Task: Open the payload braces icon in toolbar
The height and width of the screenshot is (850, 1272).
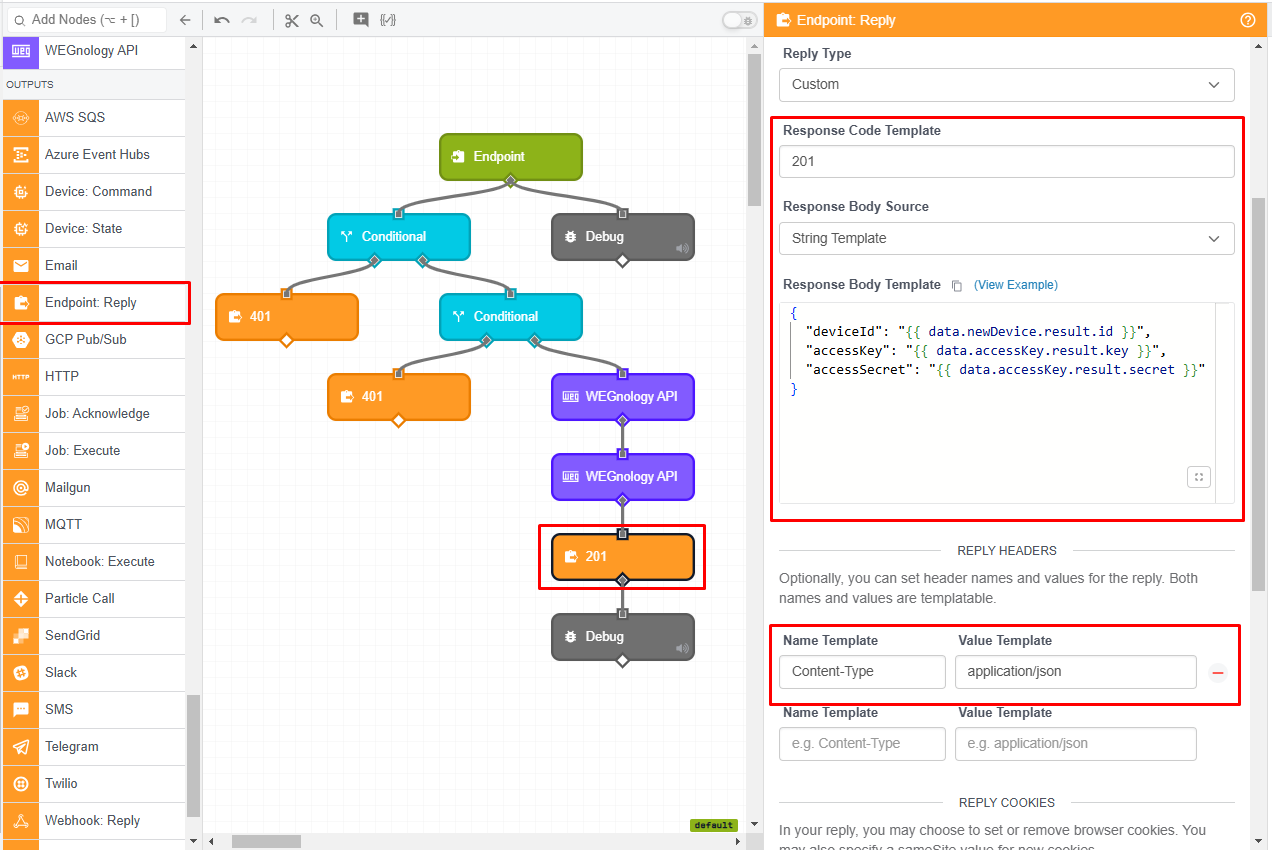Action: click(x=388, y=20)
